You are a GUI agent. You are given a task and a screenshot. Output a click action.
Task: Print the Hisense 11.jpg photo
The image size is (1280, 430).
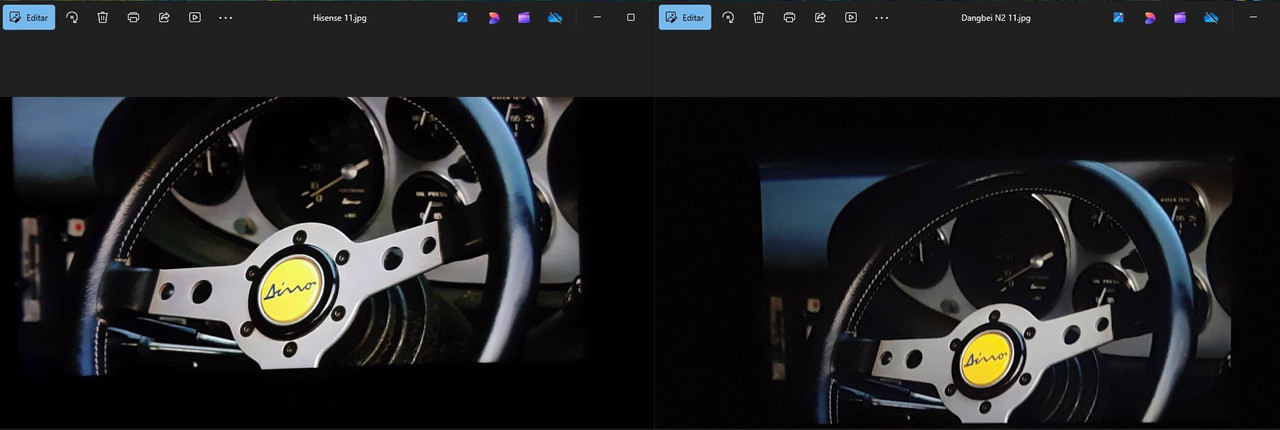[x=133, y=17]
